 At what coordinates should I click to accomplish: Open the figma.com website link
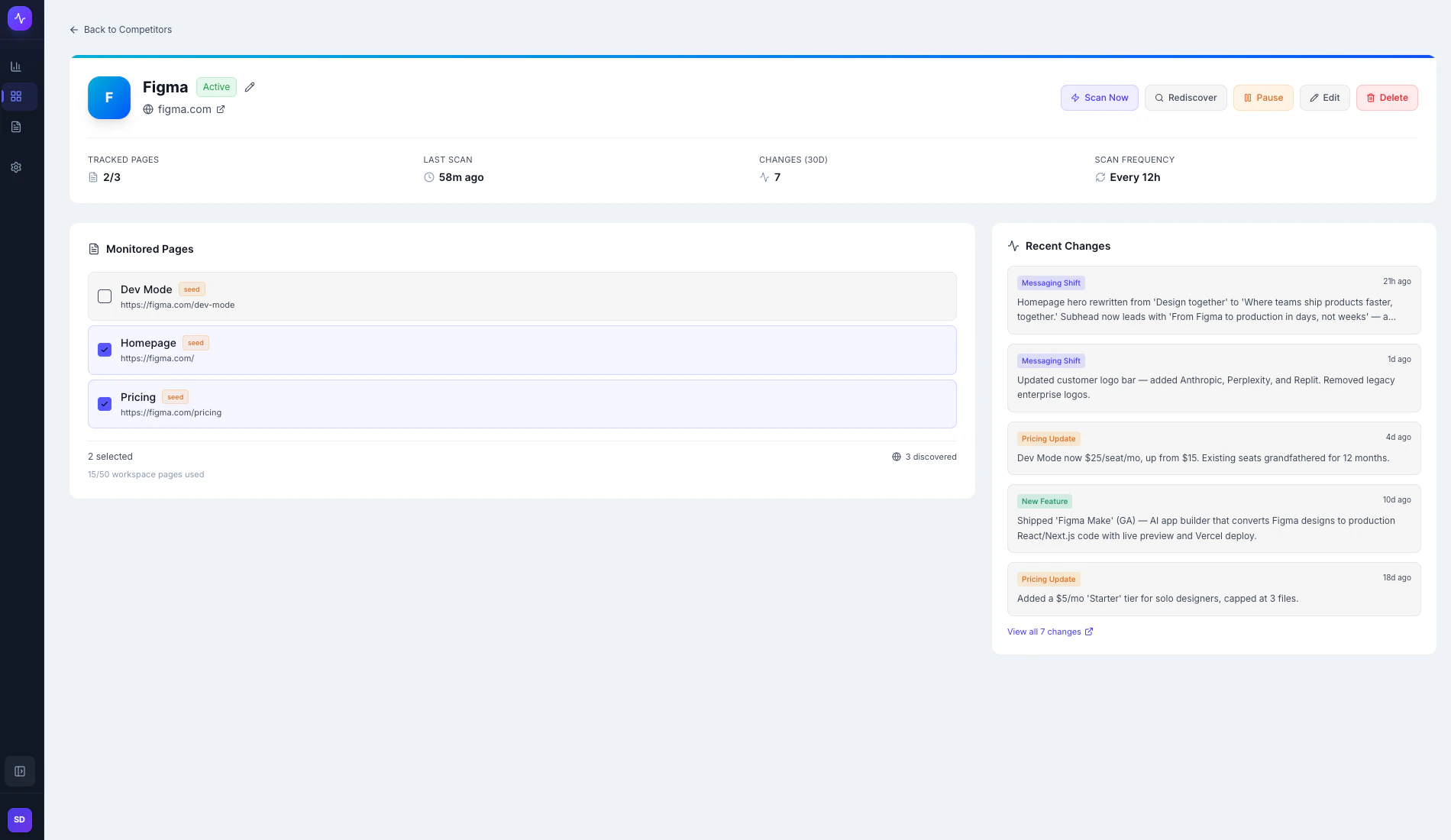184,109
